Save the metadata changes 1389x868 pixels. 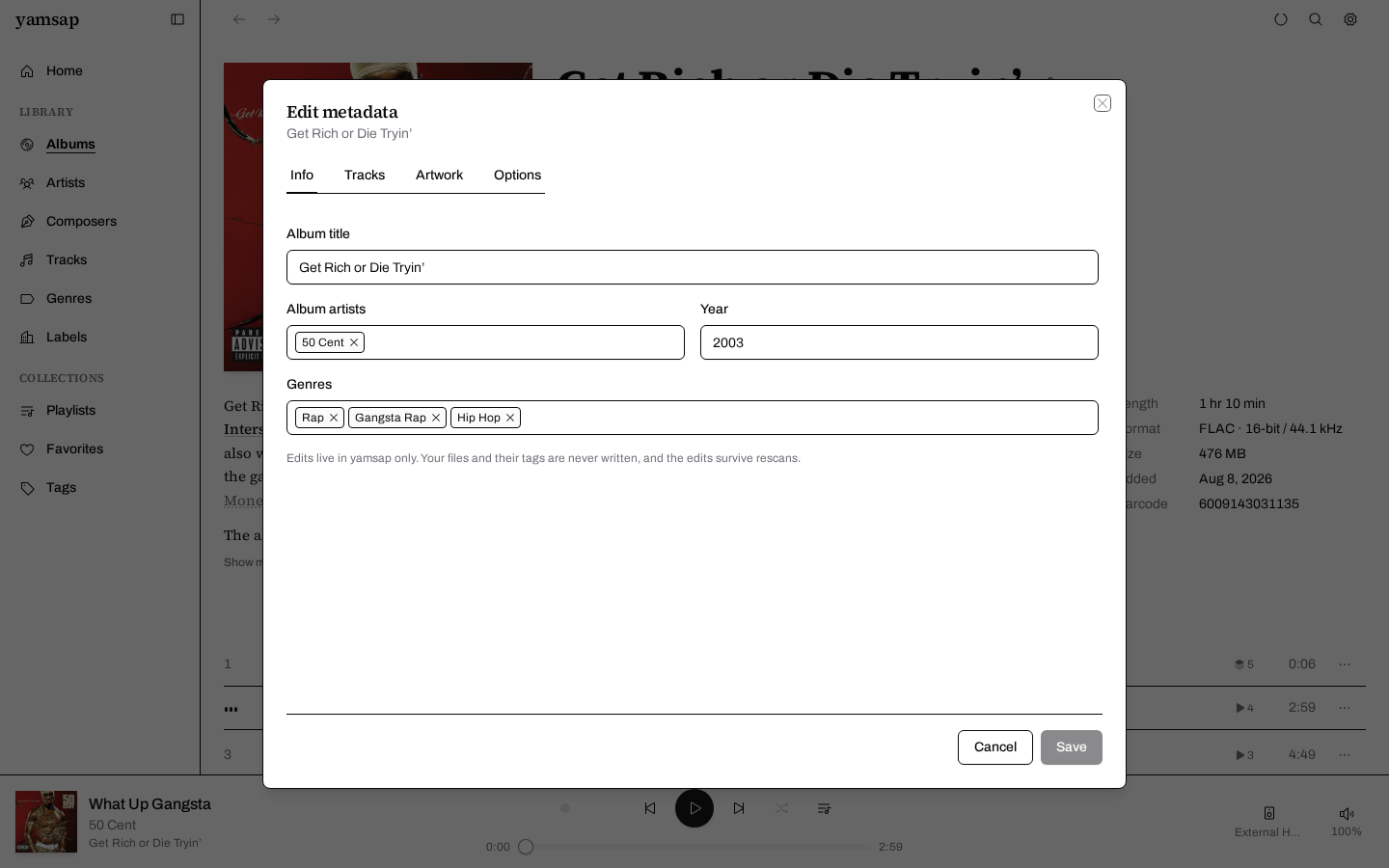pos(1072,747)
